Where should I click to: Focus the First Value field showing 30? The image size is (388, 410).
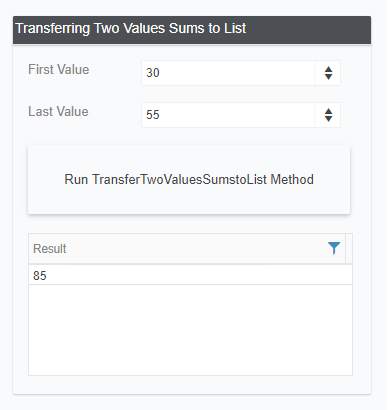pos(228,73)
